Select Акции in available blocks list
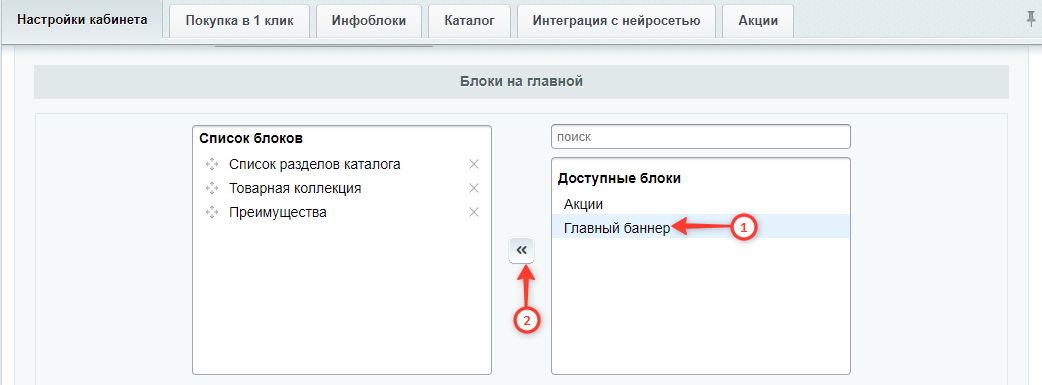Viewport: 1042px width, 385px height. (x=700, y=203)
